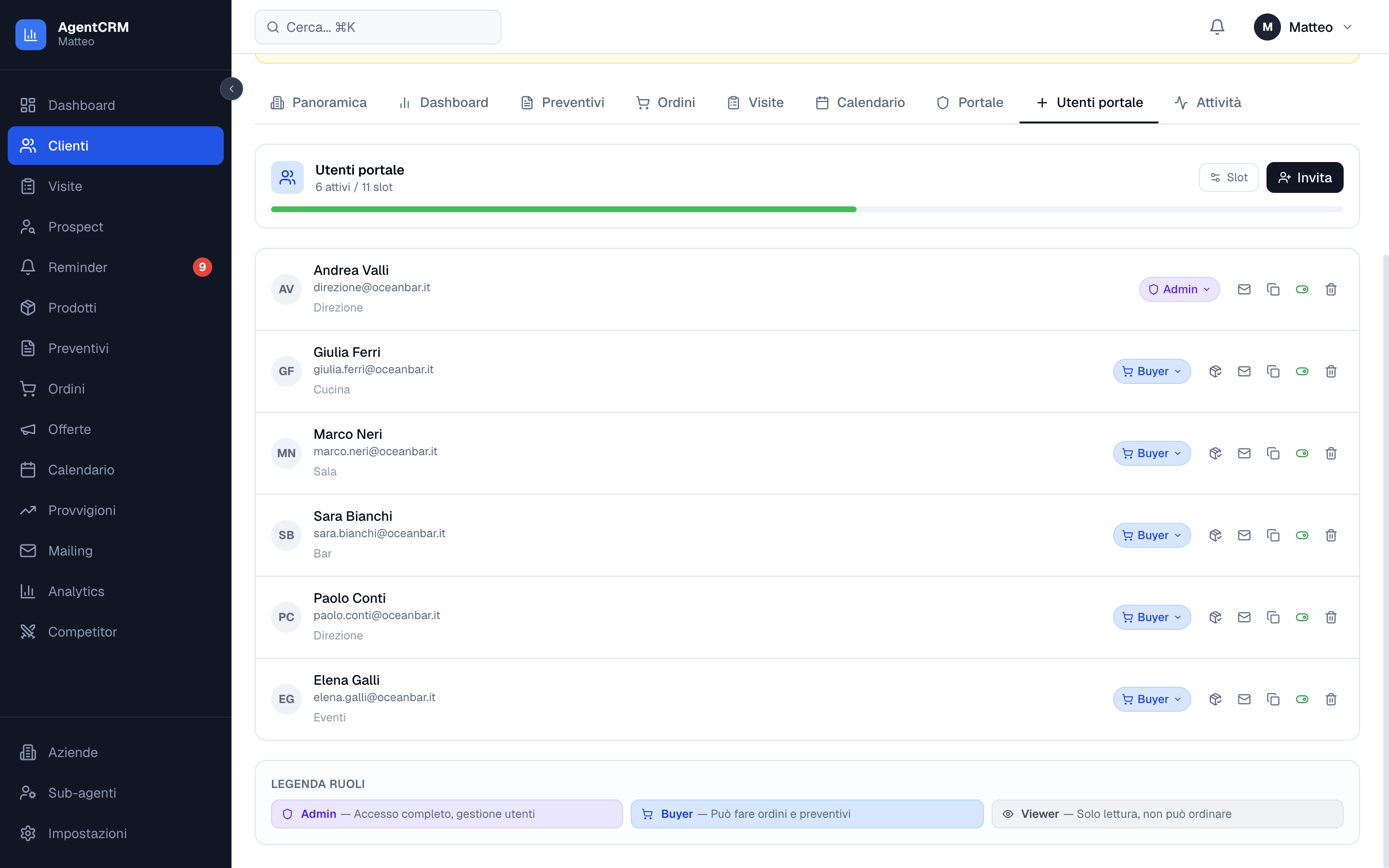Open Competitor in the sidebar
Viewport: 1389px width, 868px height.
coord(115,632)
